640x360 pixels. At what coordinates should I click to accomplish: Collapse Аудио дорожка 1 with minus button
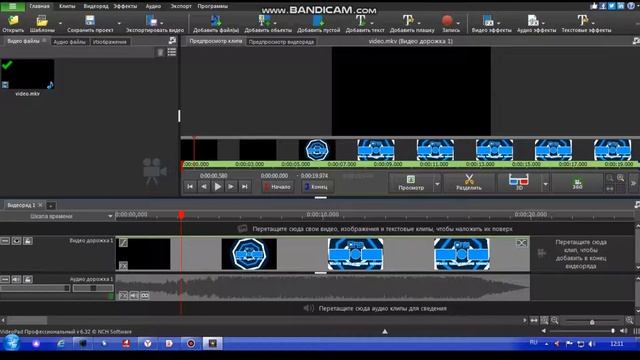coord(5,279)
